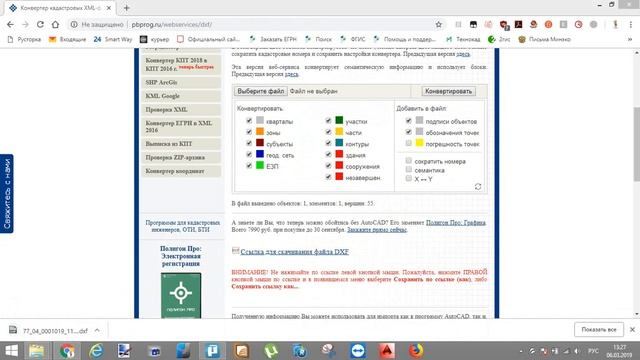This screenshot has height=360, width=640.
Task: Click the volume icon in system tray
Action: tap(576, 351)
